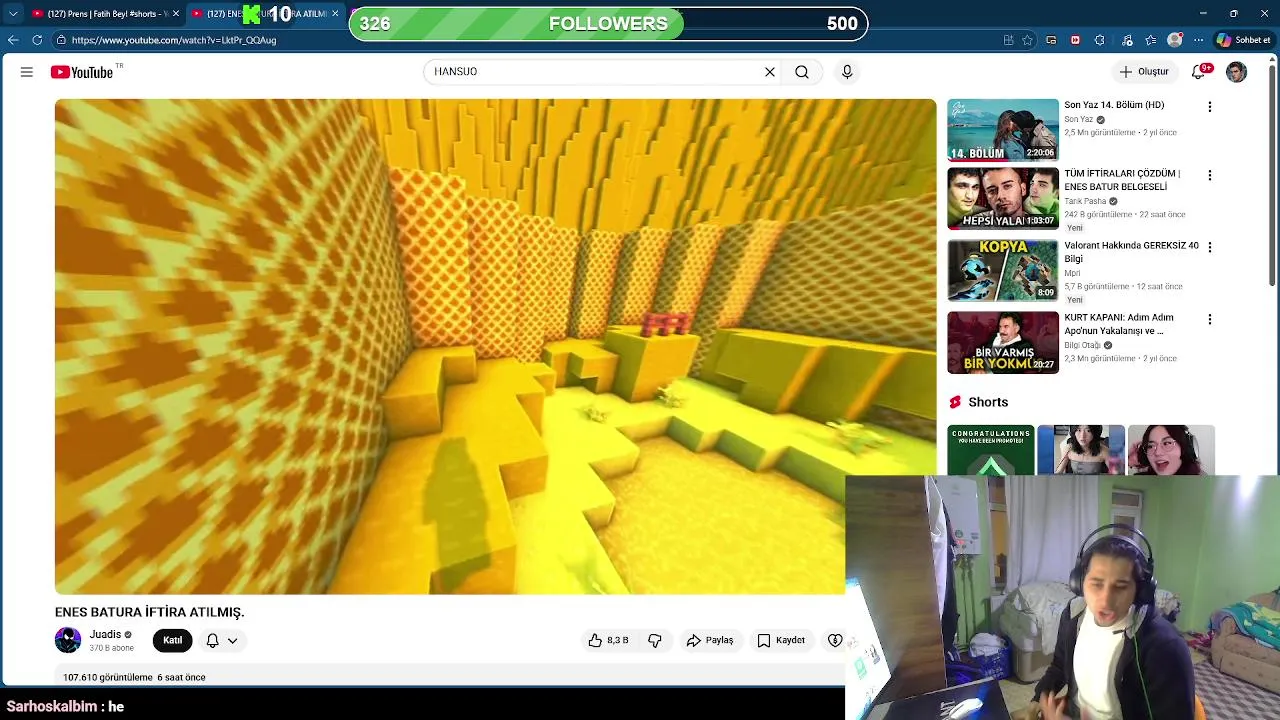Screen dimensions: 1280x720
Task: Click the Tarık Pasha channel name
Action: pos(1085,201)
